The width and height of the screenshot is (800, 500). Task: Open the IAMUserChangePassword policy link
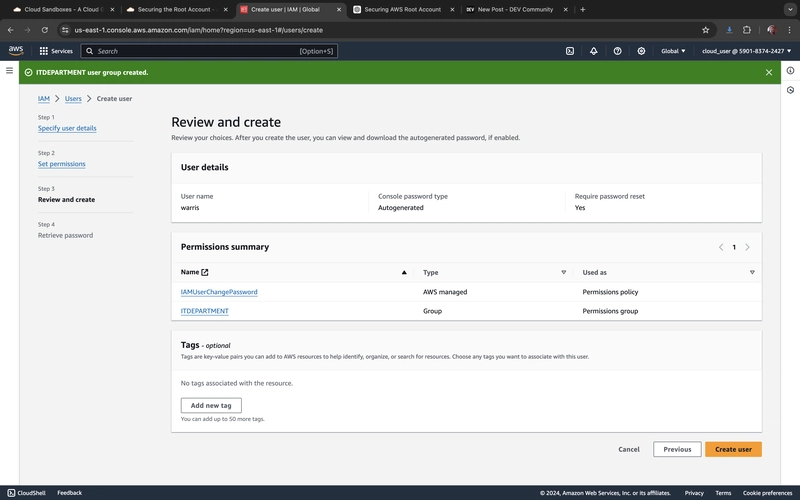[x=219, y=292]
